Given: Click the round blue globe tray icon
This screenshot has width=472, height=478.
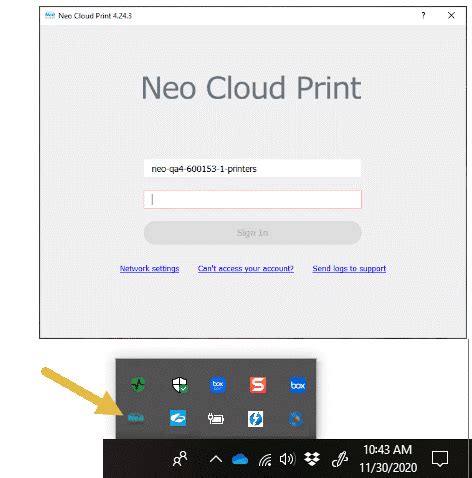Looking at the screenshot, I should point(296,419).
